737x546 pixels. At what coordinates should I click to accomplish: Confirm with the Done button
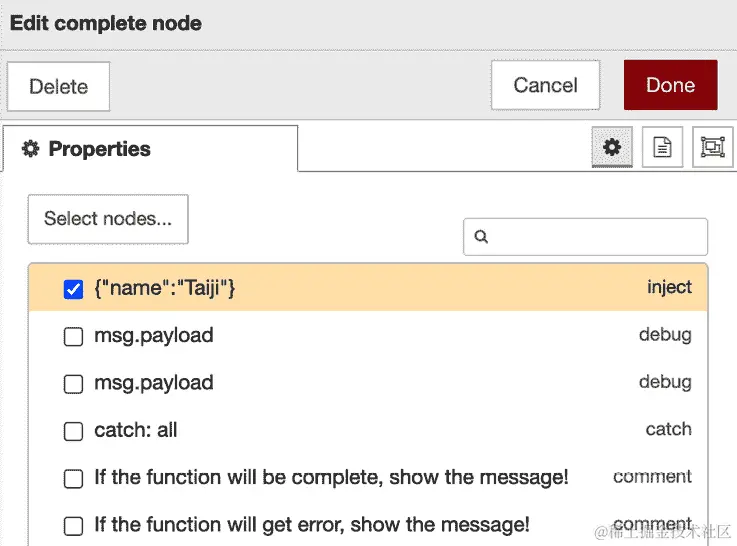pyautogui.click(x=671, y=85)
